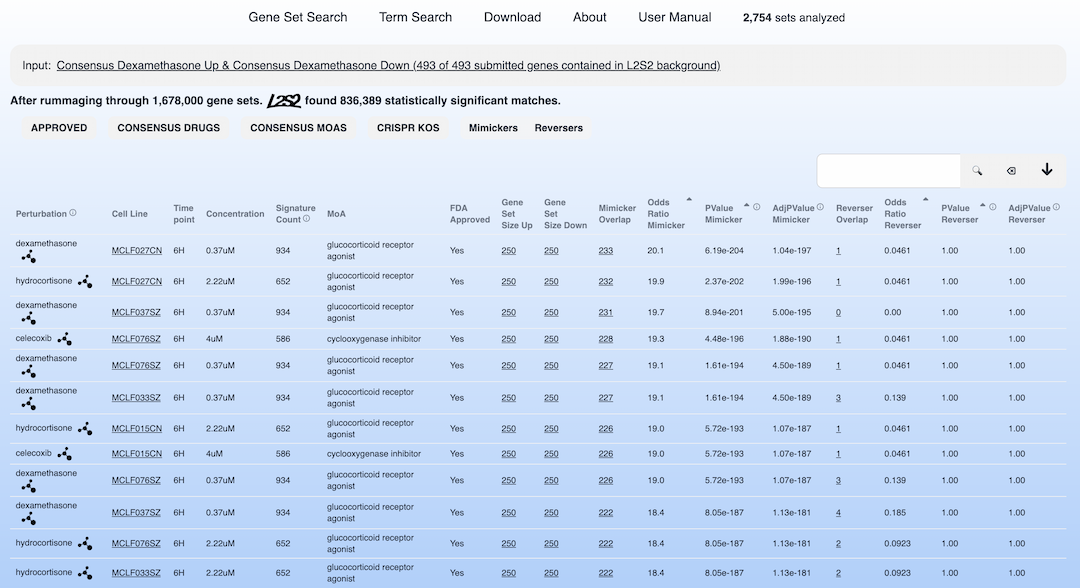The image size is (1080, 588).
Task: Click the magnifier search icon beside the table filter box
Action: click(977, 171)
